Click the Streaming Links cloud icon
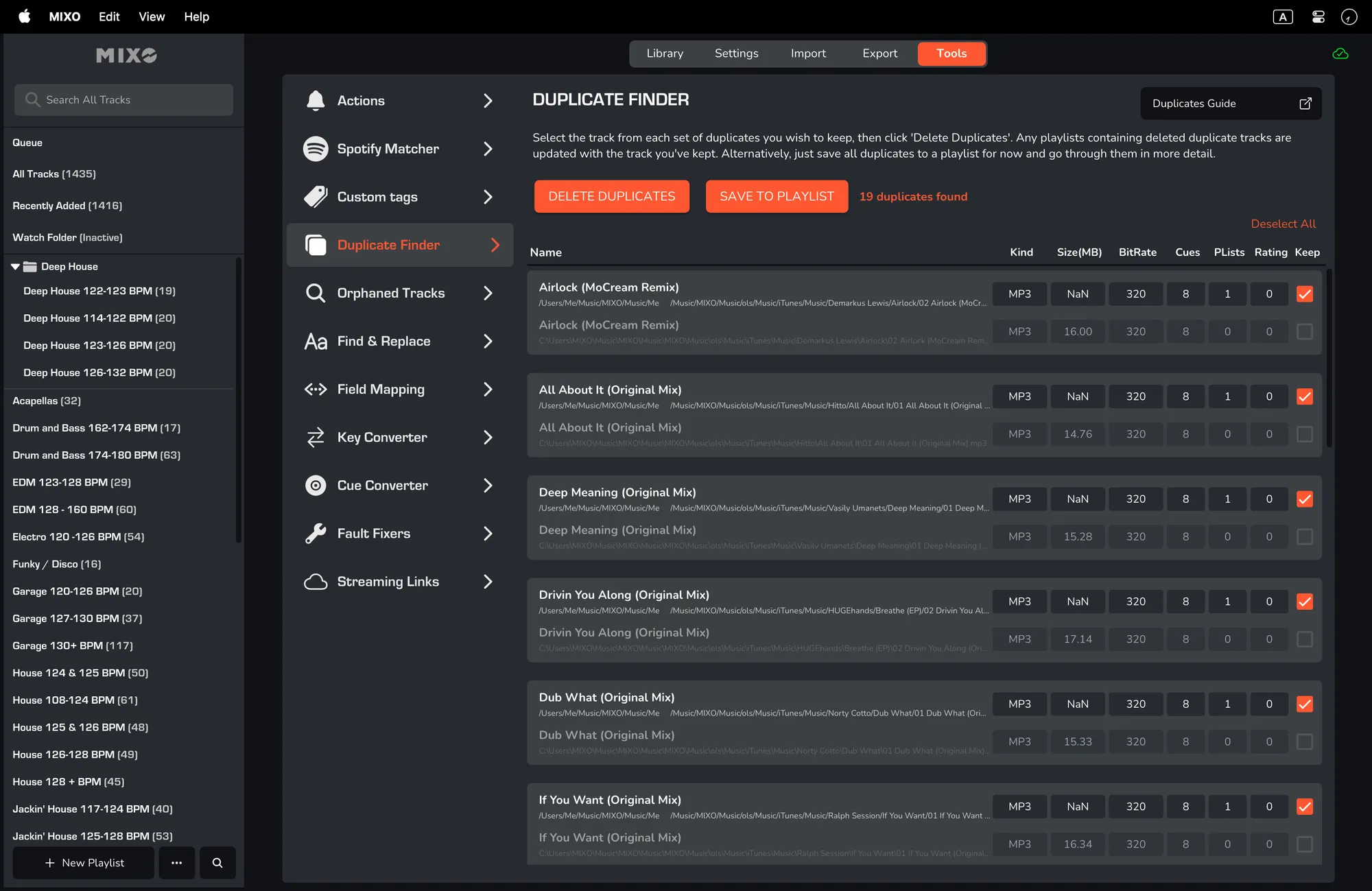This screenshot has height=891, width=1372. pos(316,582)
